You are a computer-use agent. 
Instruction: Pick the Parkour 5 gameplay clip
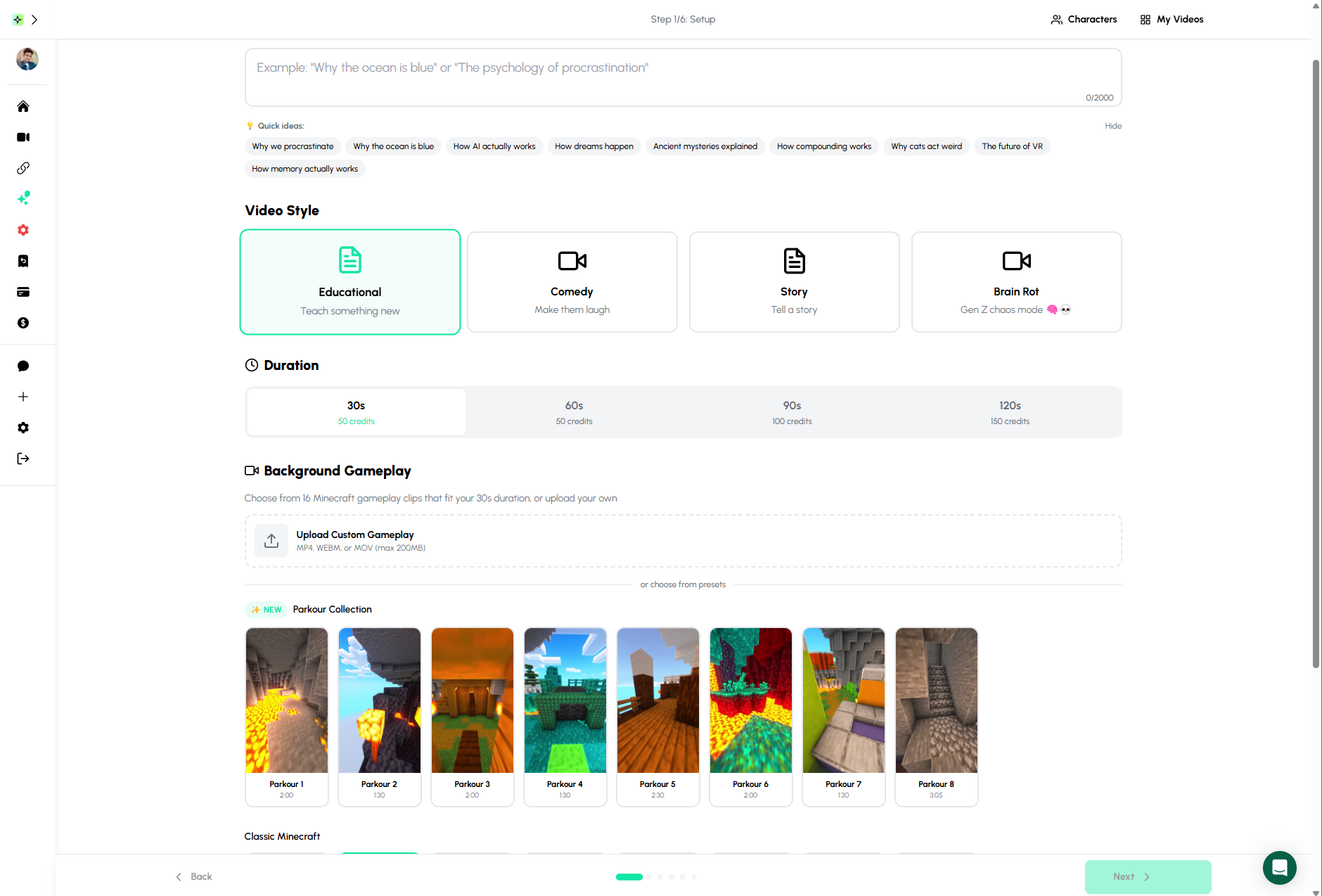click(x=657, y=717)
